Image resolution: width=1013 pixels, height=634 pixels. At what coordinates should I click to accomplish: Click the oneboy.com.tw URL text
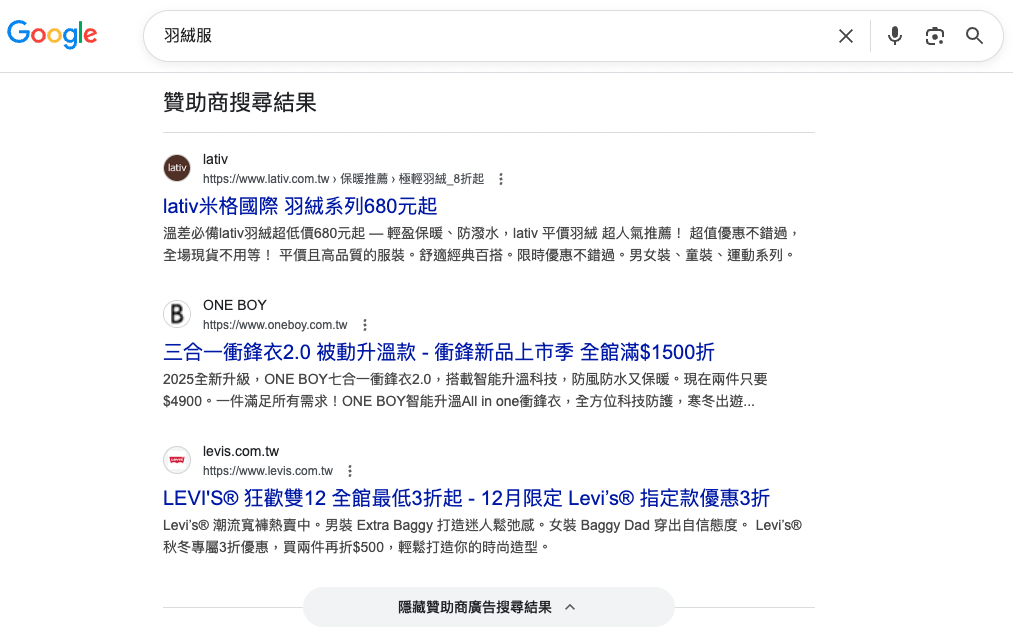[275, 324]
